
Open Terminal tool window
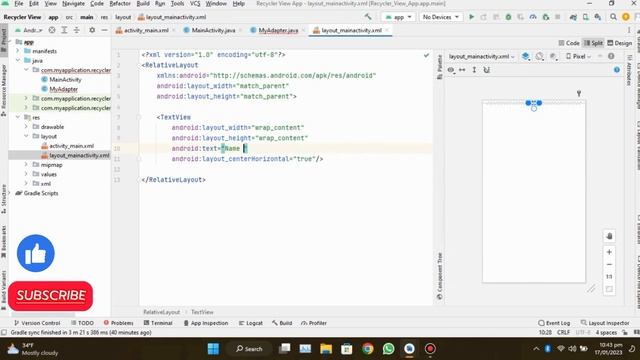point(158,323)
